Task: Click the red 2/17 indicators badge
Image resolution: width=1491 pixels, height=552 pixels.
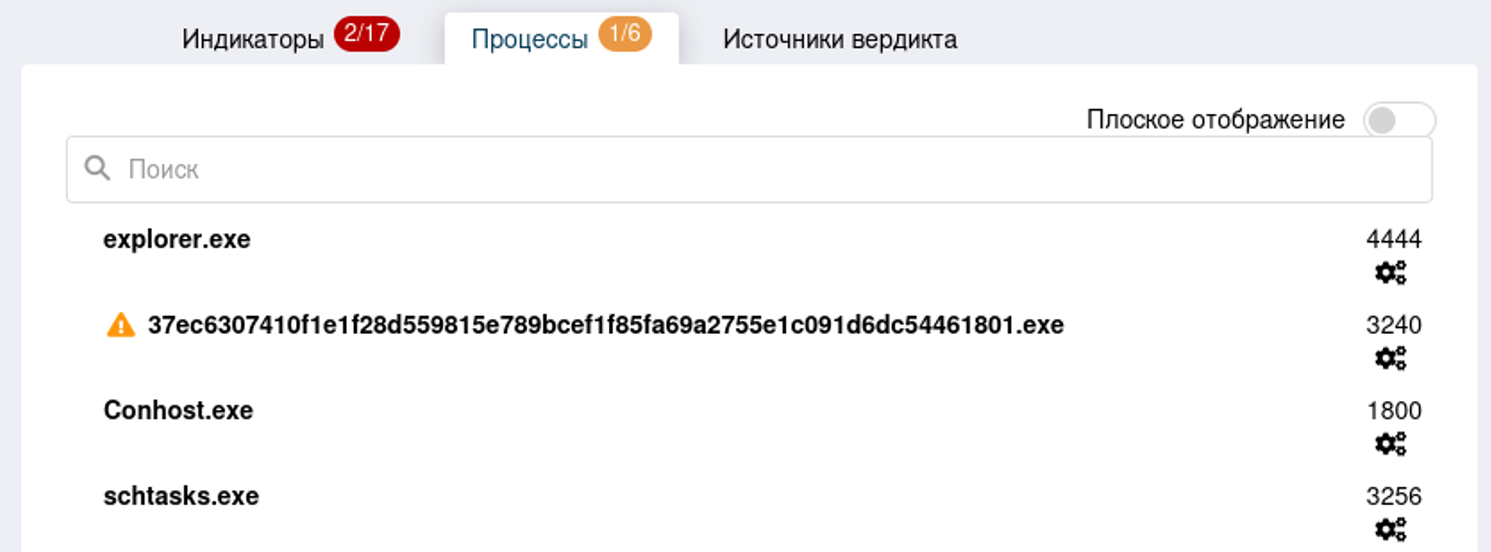Action: tap(366, 34)
